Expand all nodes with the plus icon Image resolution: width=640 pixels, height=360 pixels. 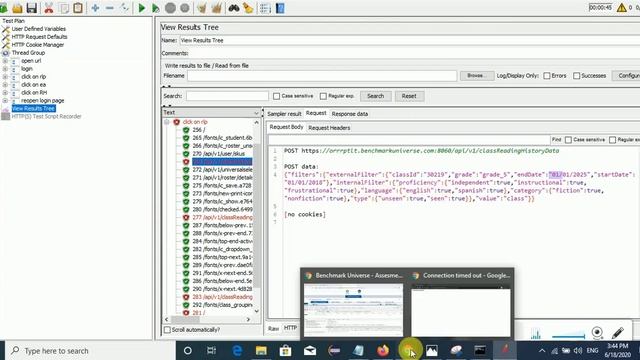[95, 8]
